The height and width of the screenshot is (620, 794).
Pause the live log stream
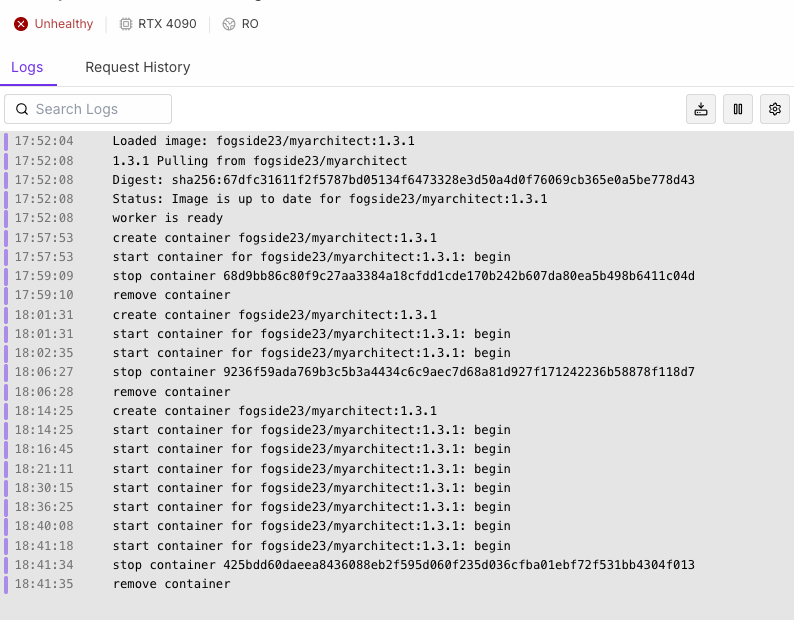(738, 109)
